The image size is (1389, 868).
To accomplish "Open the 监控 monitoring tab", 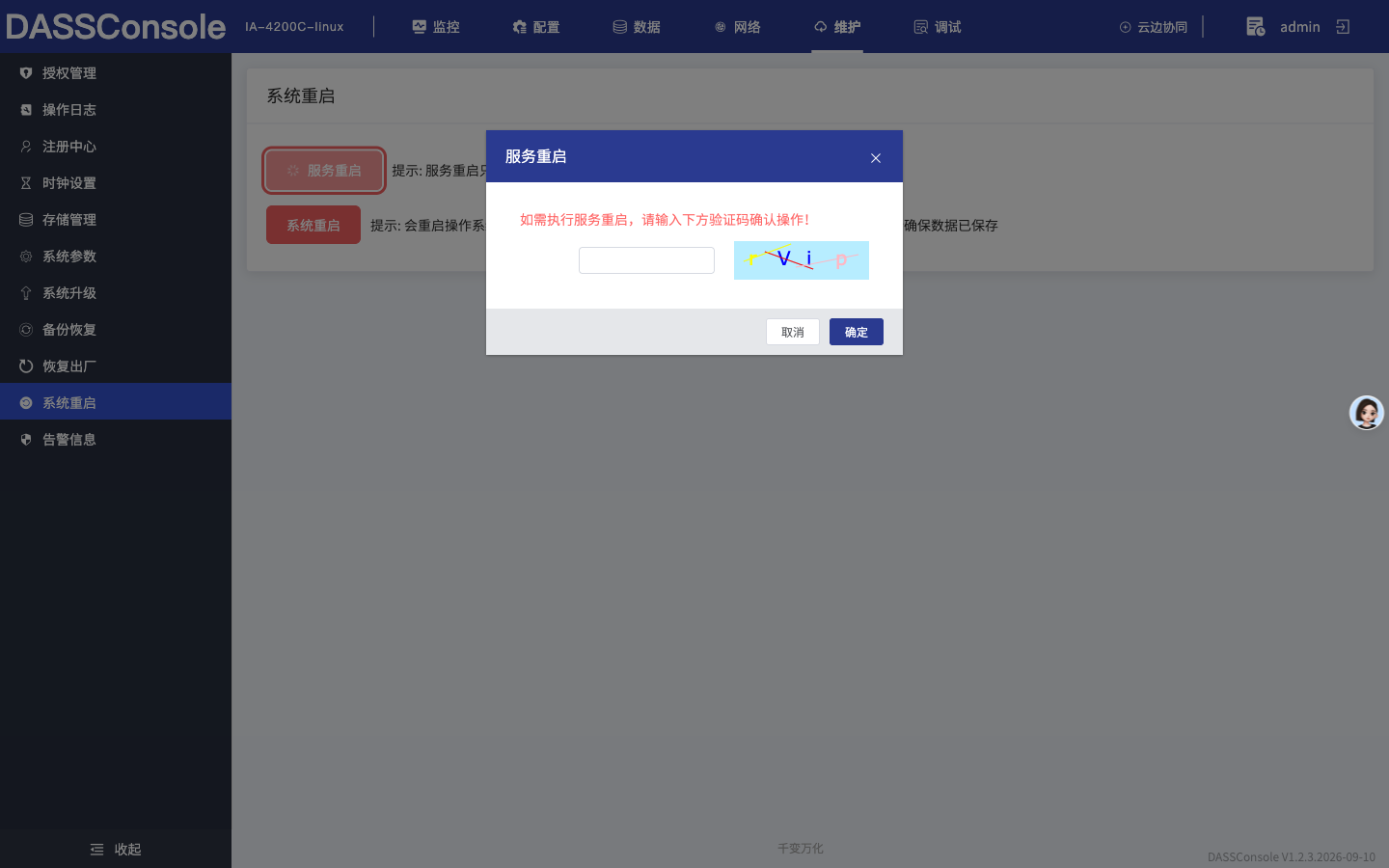I will (x=436, y=27).
